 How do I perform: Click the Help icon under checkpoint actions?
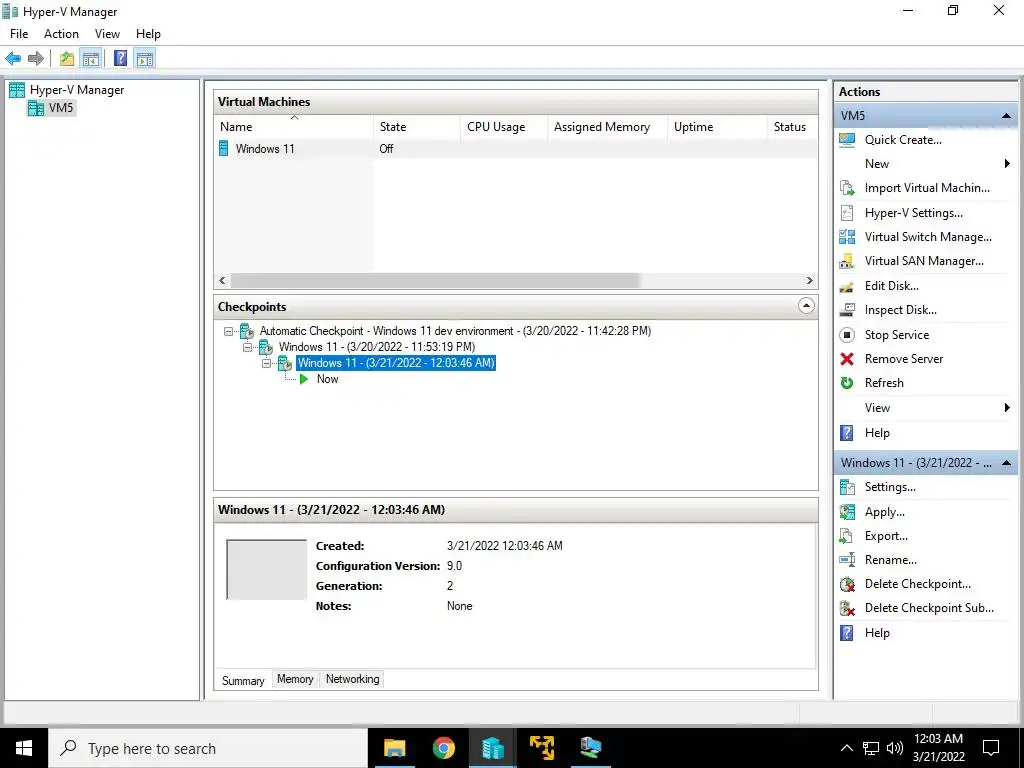pos(847,633)
